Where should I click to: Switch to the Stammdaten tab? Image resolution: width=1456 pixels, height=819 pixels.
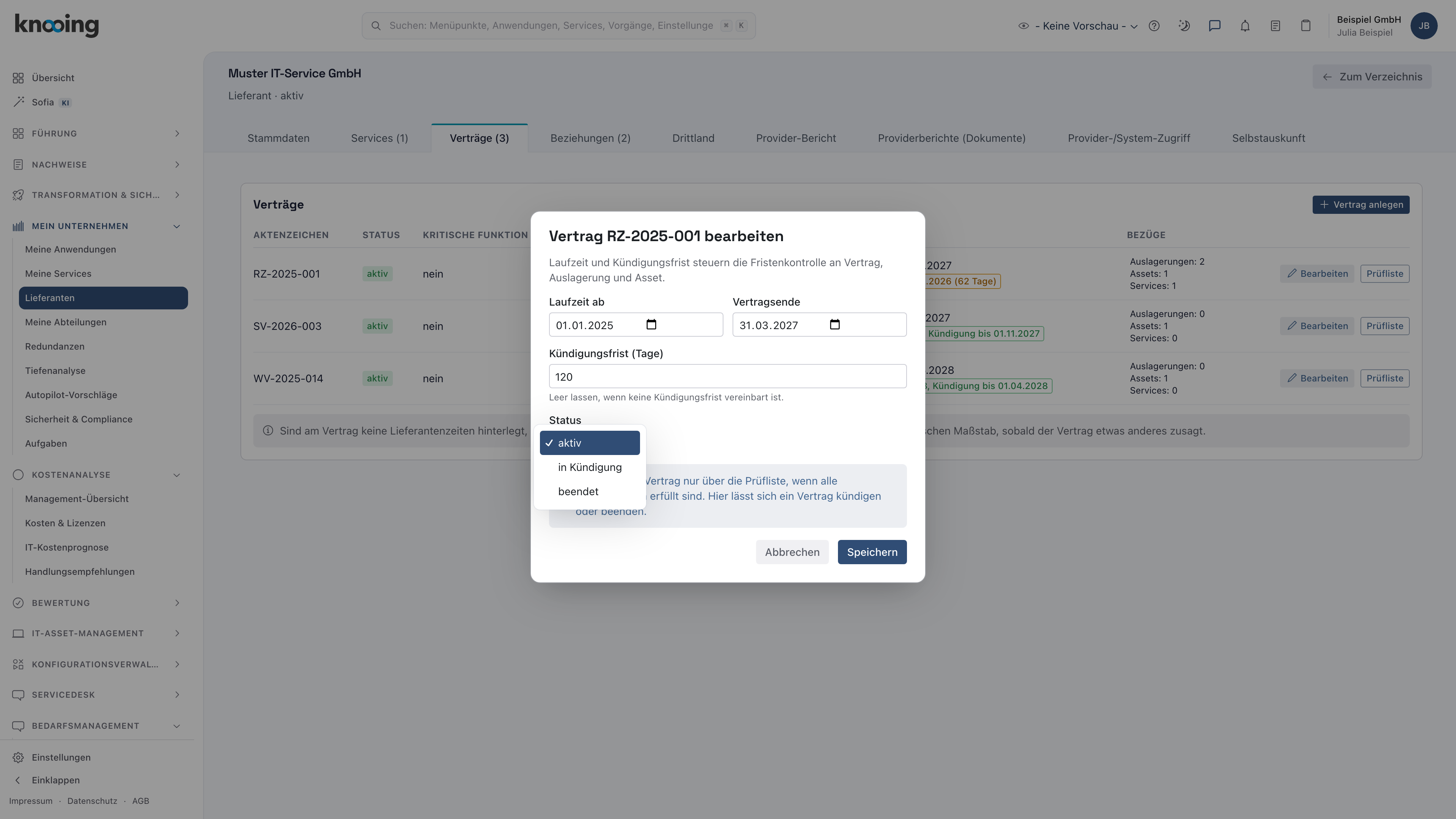pyautogui.click(x=278, y=138)
